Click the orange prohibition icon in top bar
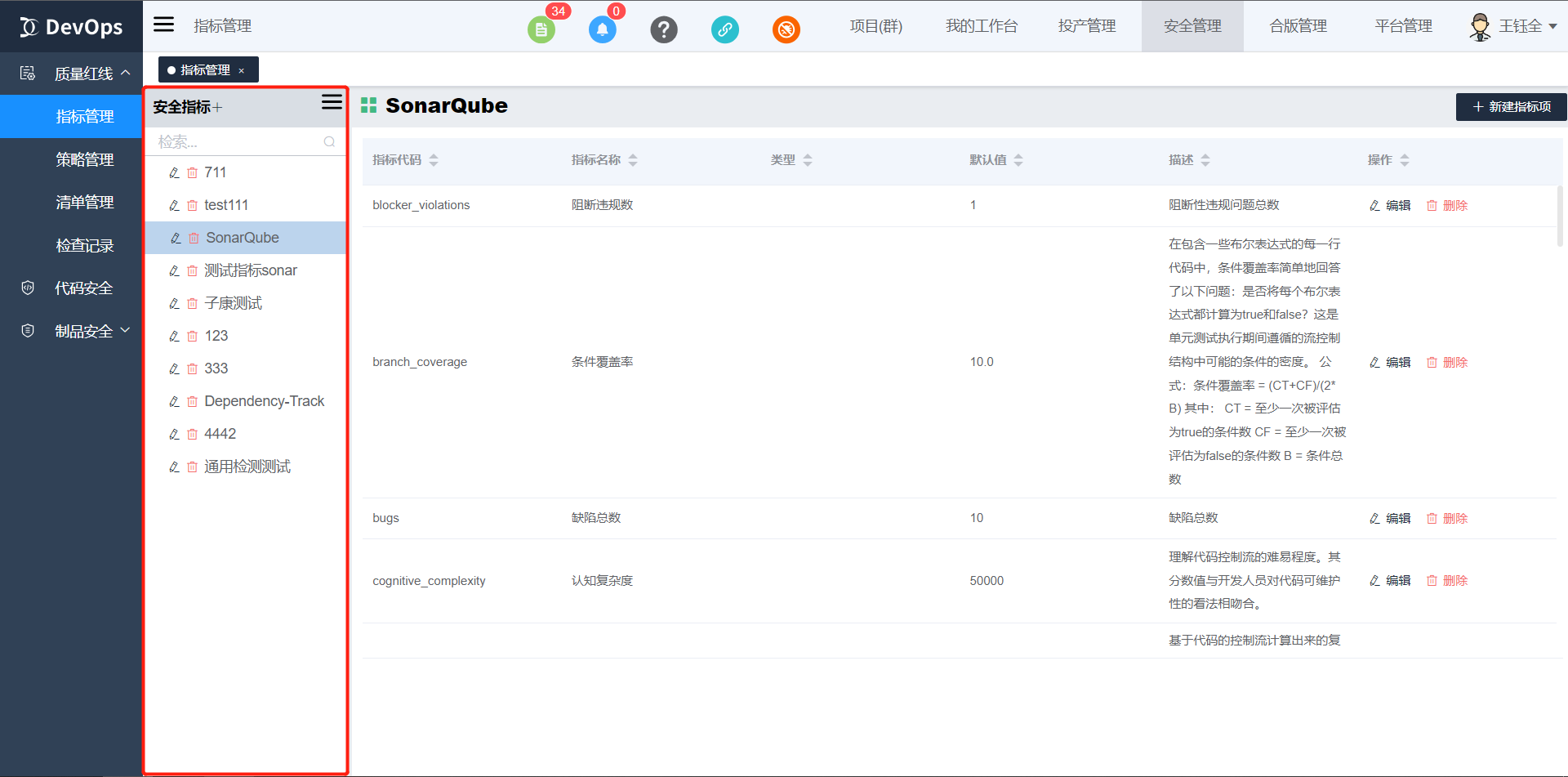Viewport: 1568px width, 777px height. (x=786, y=29)
